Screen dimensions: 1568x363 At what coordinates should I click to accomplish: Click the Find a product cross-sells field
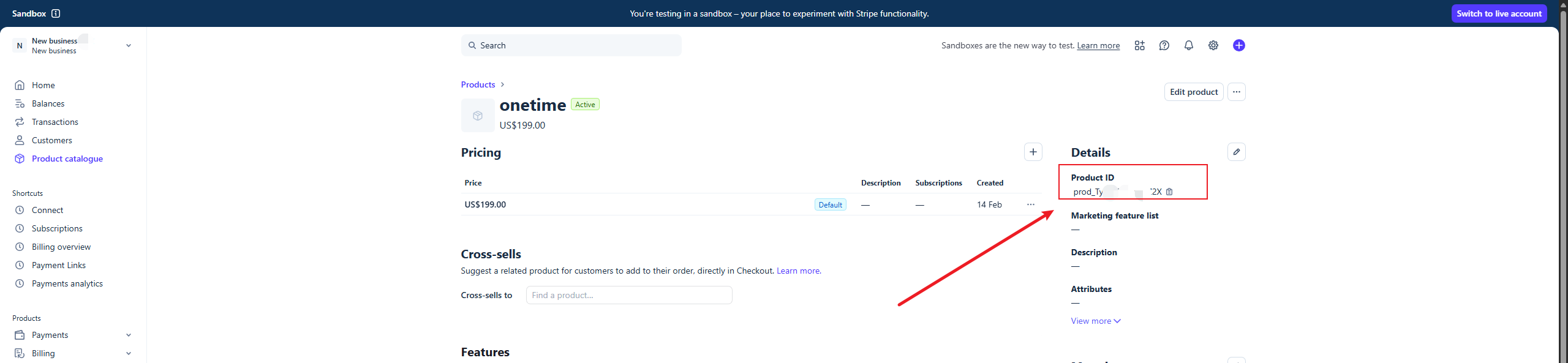628,295
